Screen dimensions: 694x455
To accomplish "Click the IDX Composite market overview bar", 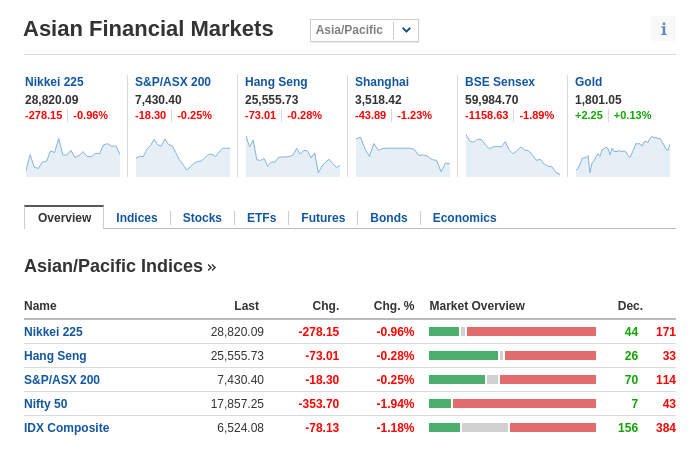I will [x=513, y=428].
